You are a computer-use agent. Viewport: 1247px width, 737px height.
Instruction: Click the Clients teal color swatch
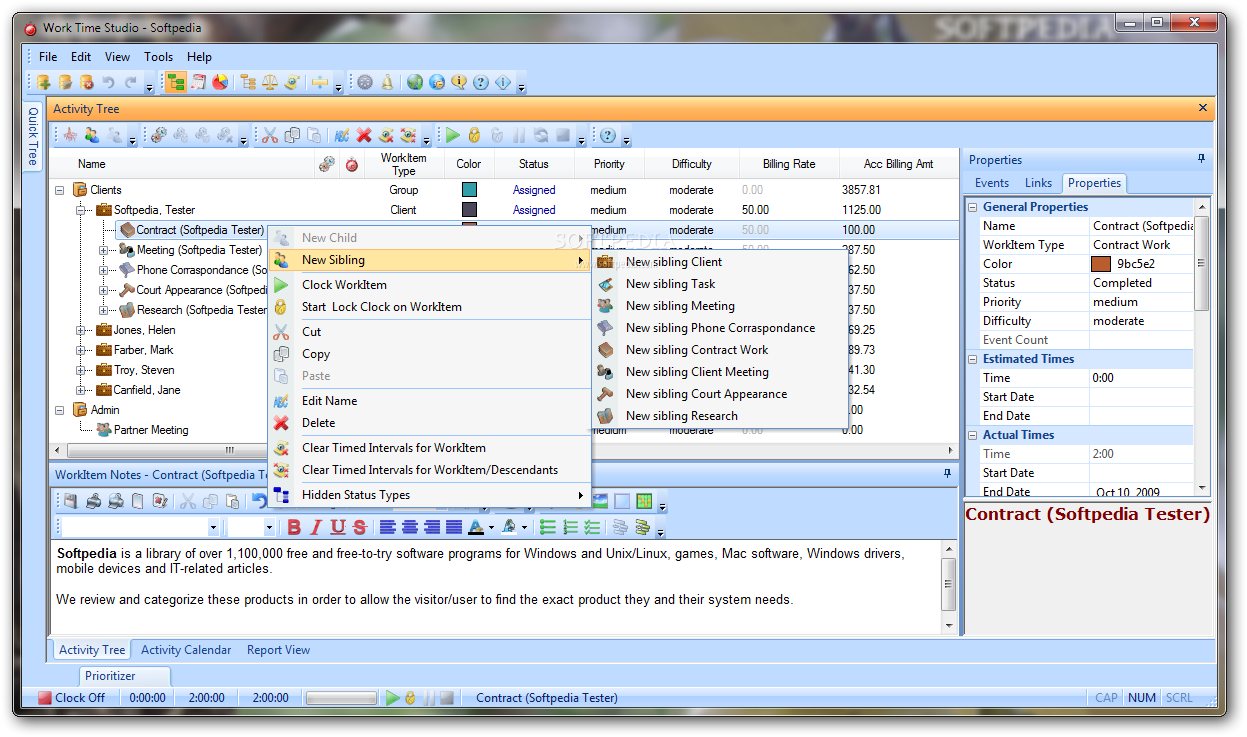coord(469,190)
